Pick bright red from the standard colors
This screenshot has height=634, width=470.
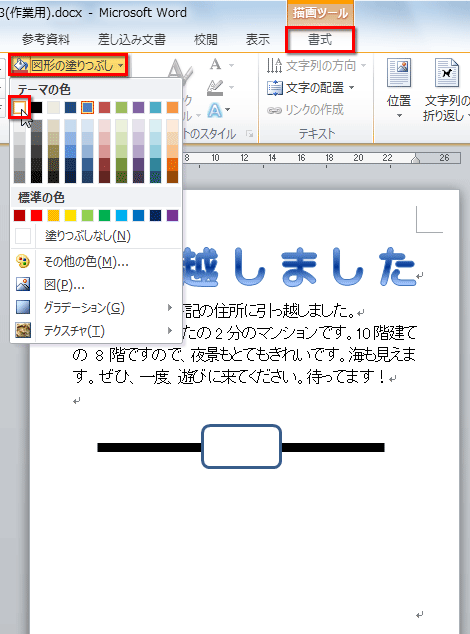click(36, 216)
